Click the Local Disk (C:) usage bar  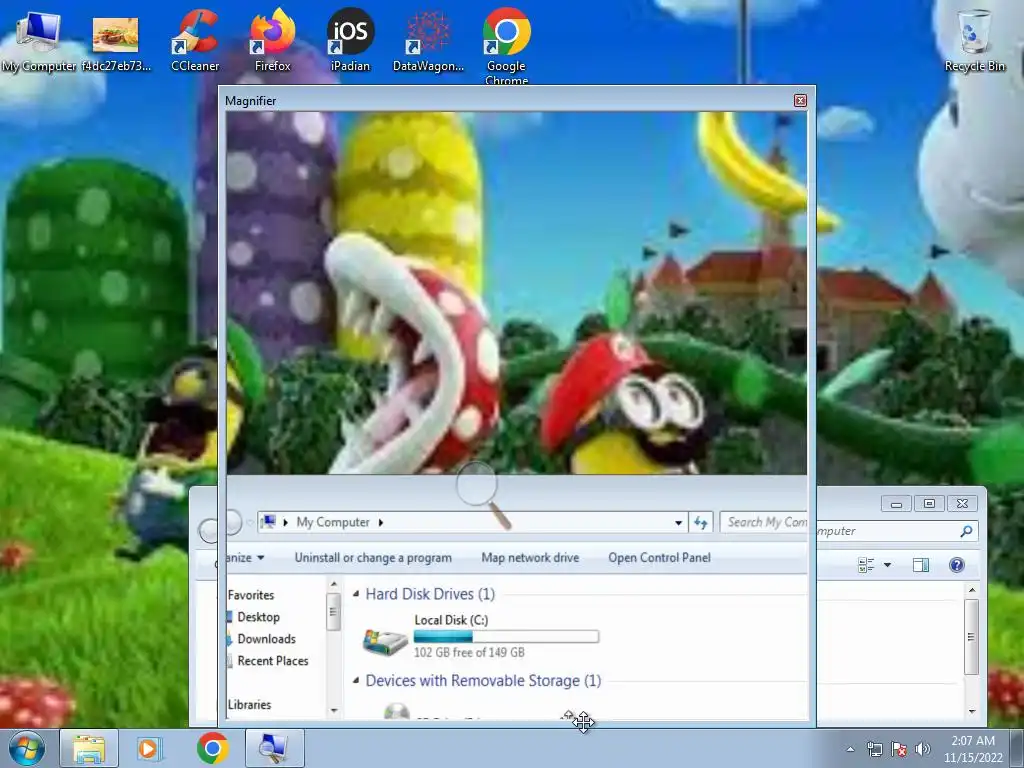pos(506,636)
